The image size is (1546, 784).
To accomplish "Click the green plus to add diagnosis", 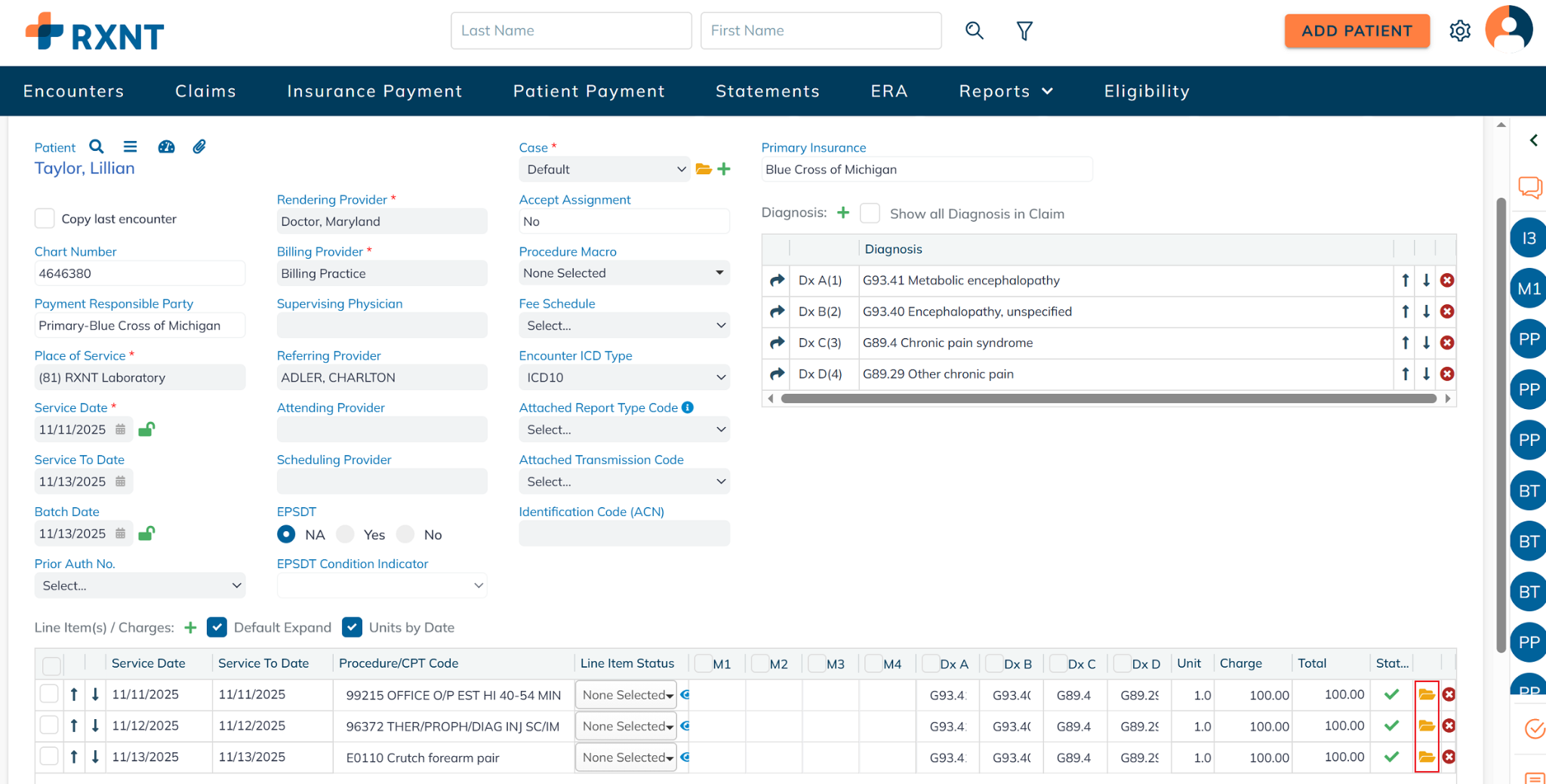I will pyautogui.click(x=843, y=213).
